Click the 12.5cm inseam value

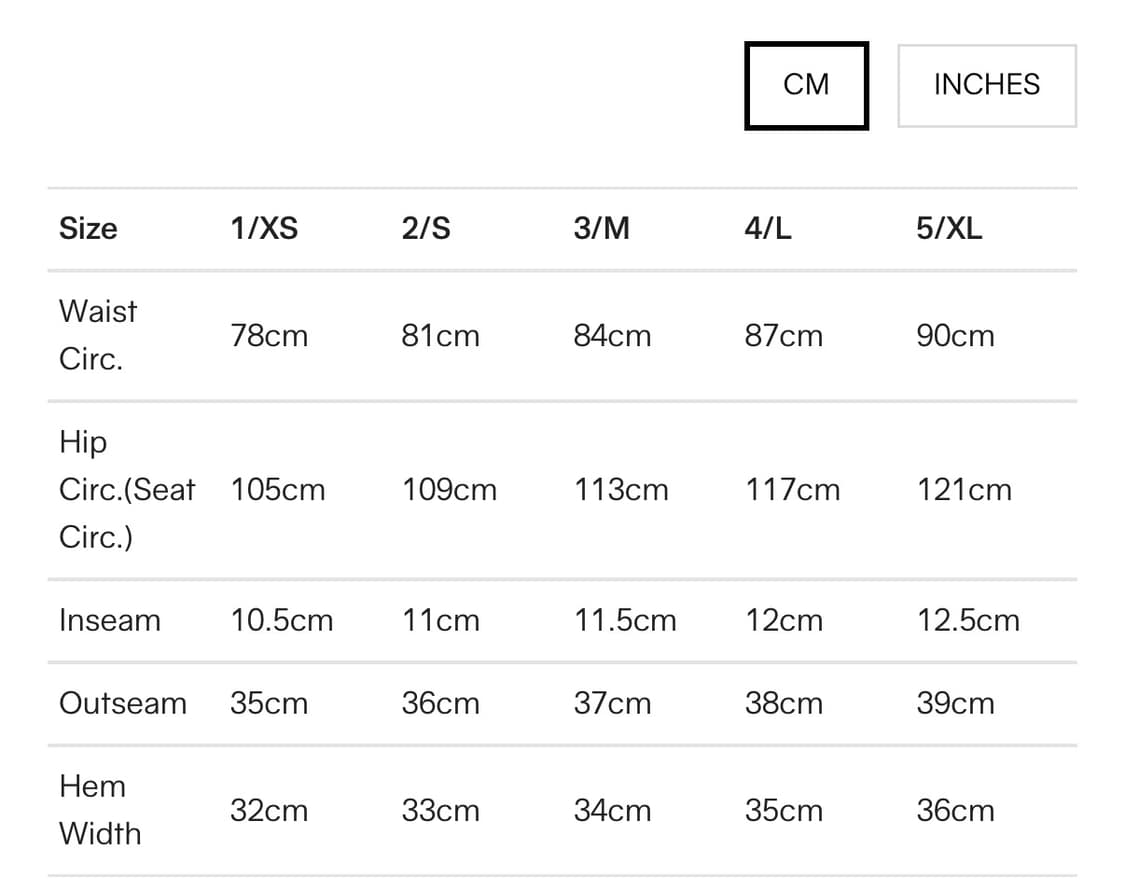point(968,620)
